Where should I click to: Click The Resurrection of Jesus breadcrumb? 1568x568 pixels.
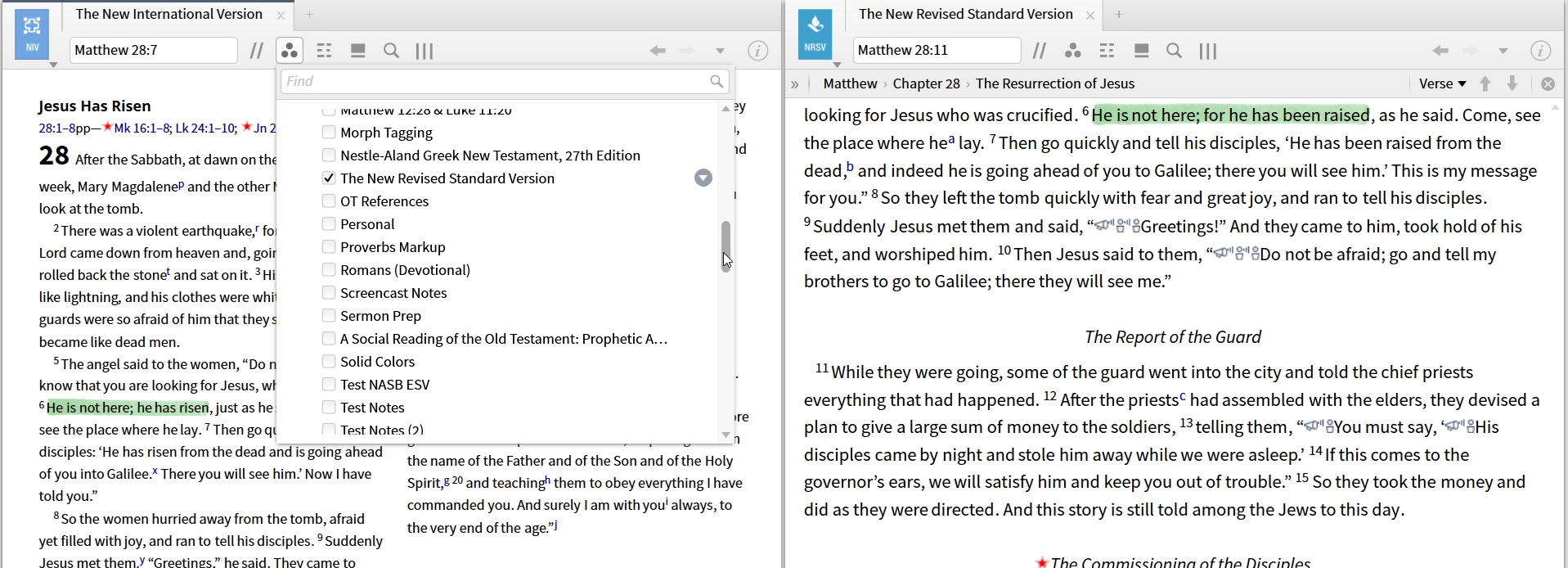1055,83
